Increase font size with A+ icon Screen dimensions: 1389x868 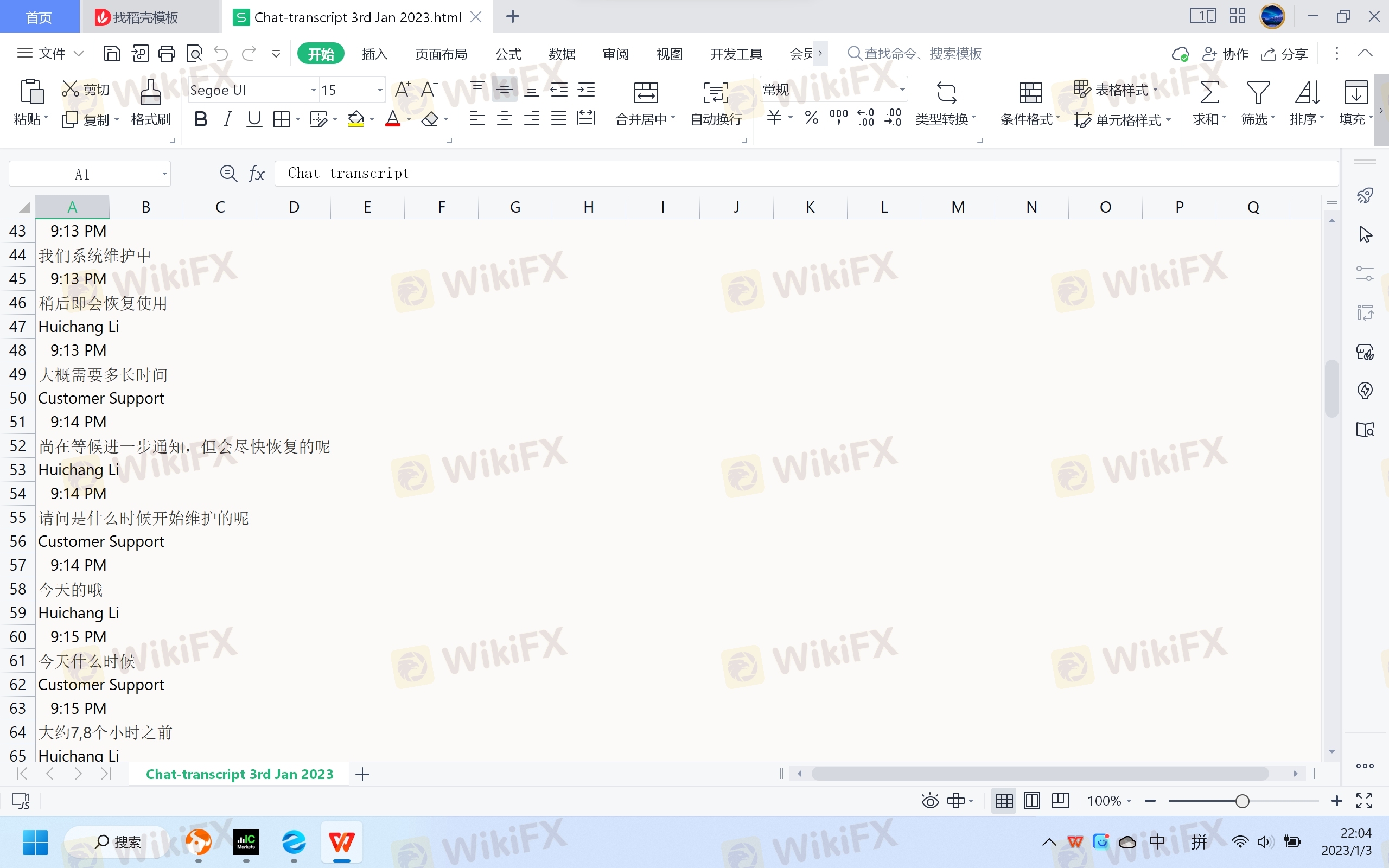(x=403, y=90)
